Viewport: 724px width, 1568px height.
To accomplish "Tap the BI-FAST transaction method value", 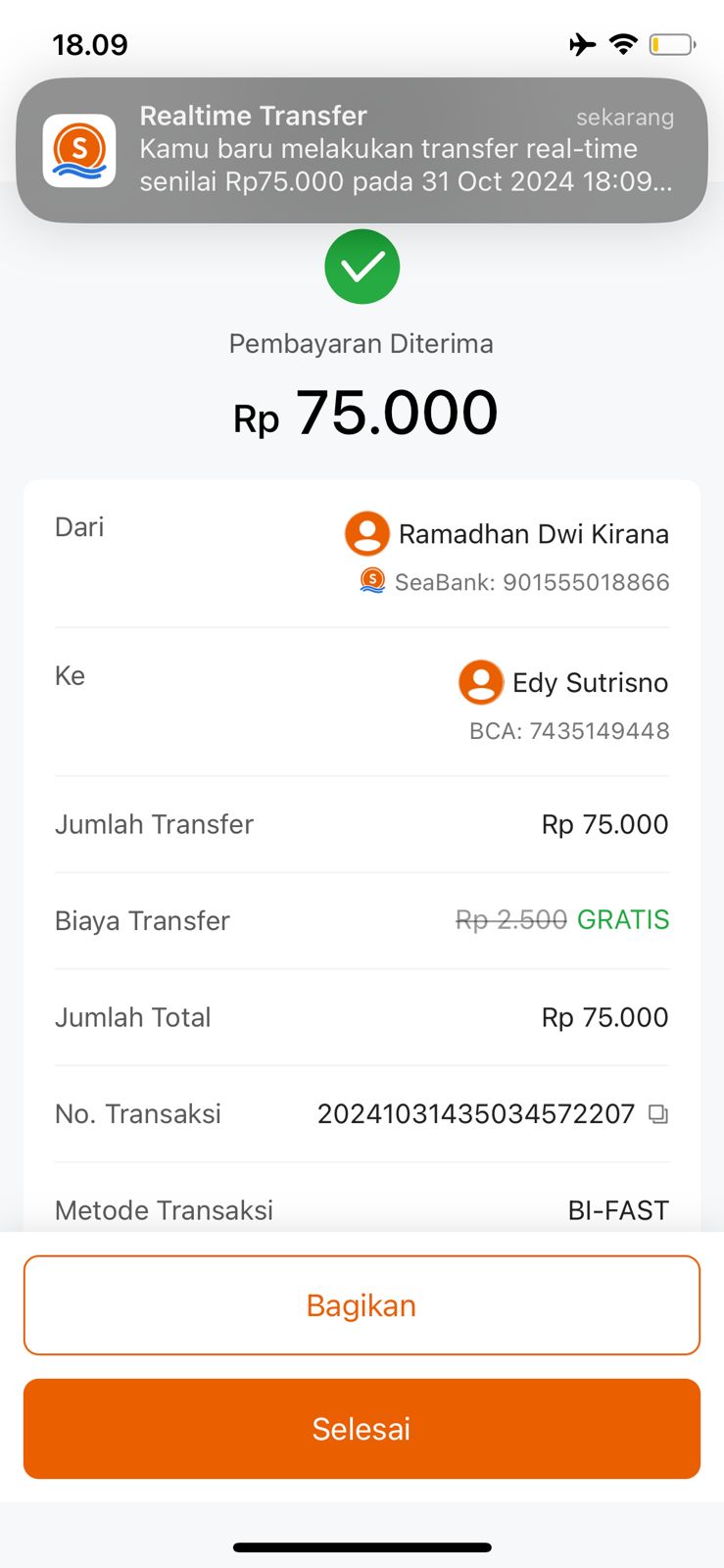I will (x=618, y=1211).
